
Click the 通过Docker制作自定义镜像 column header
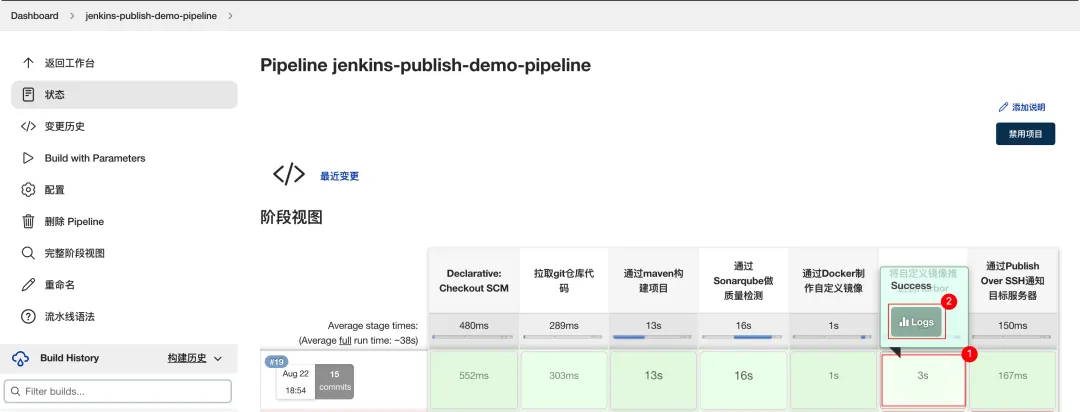pyautogui.click(x=833, y=280)
